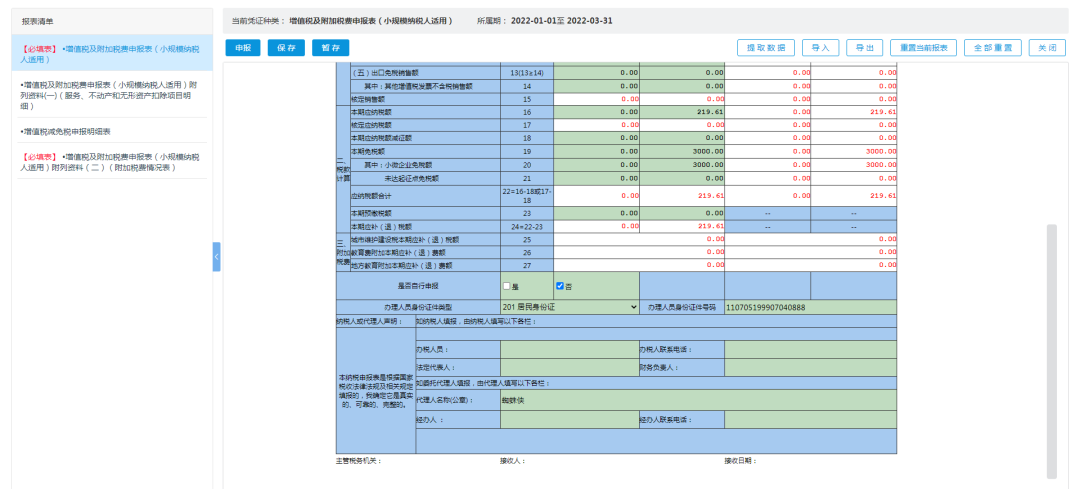Click the 重置当前报表 button
The image size is (1080, 489).
[x=924, y=48]
